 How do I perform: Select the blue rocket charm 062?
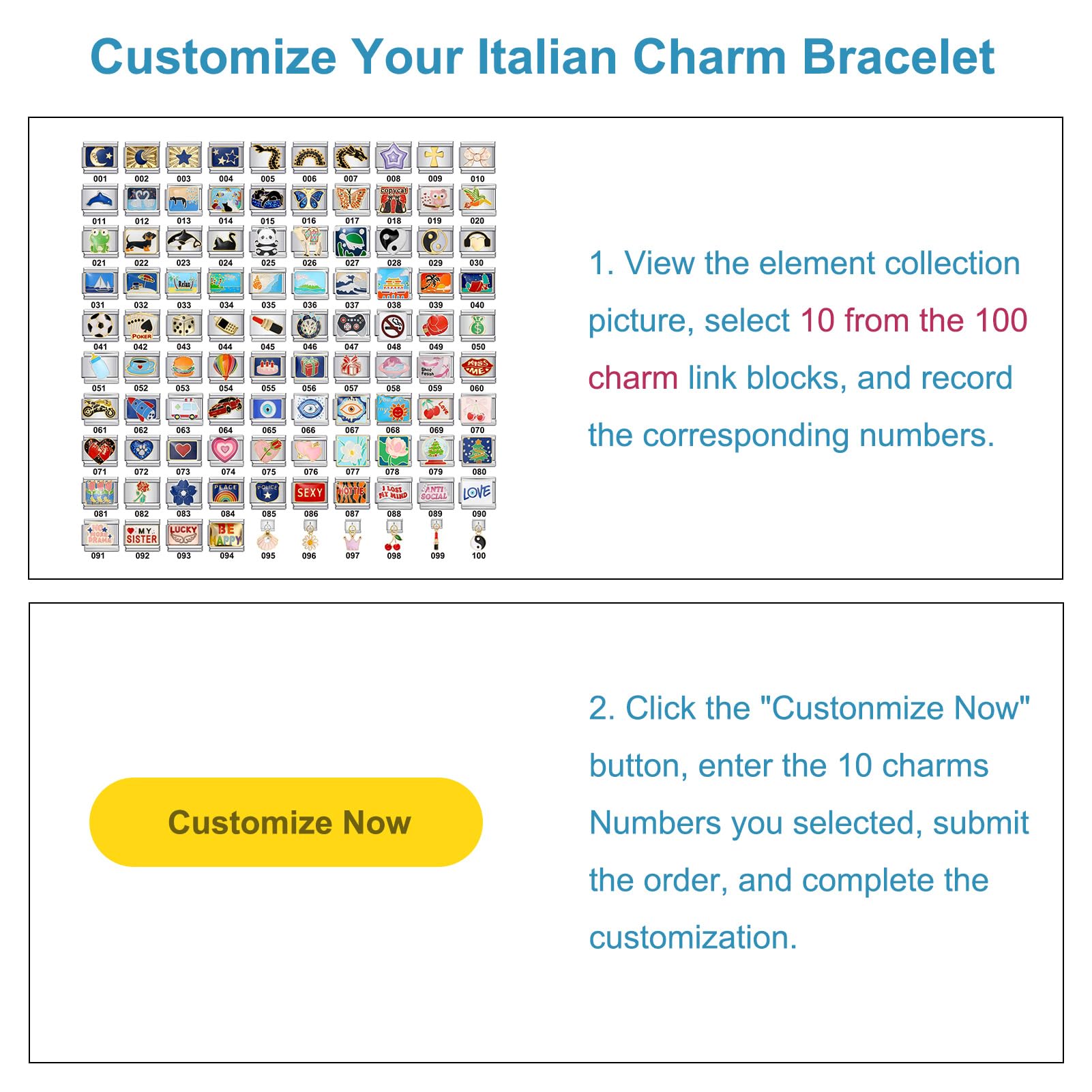coord(141,409)
